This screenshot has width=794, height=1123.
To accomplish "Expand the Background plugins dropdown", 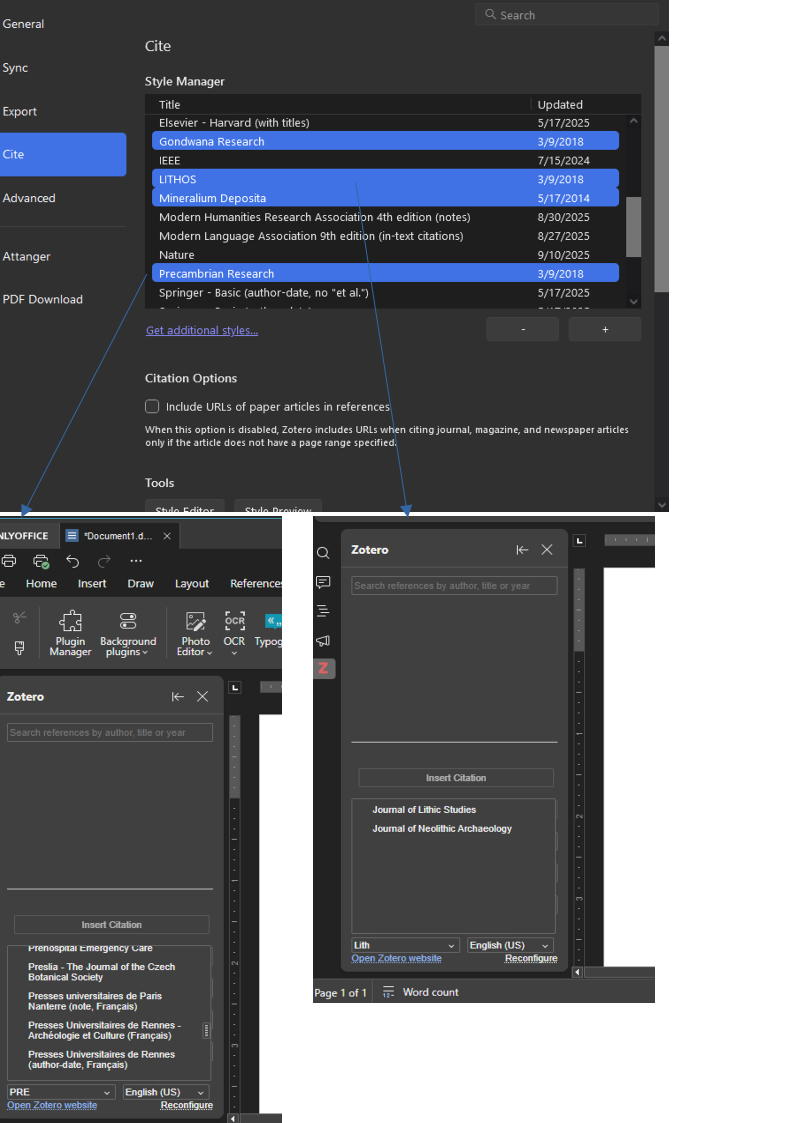I will point(128,632).
